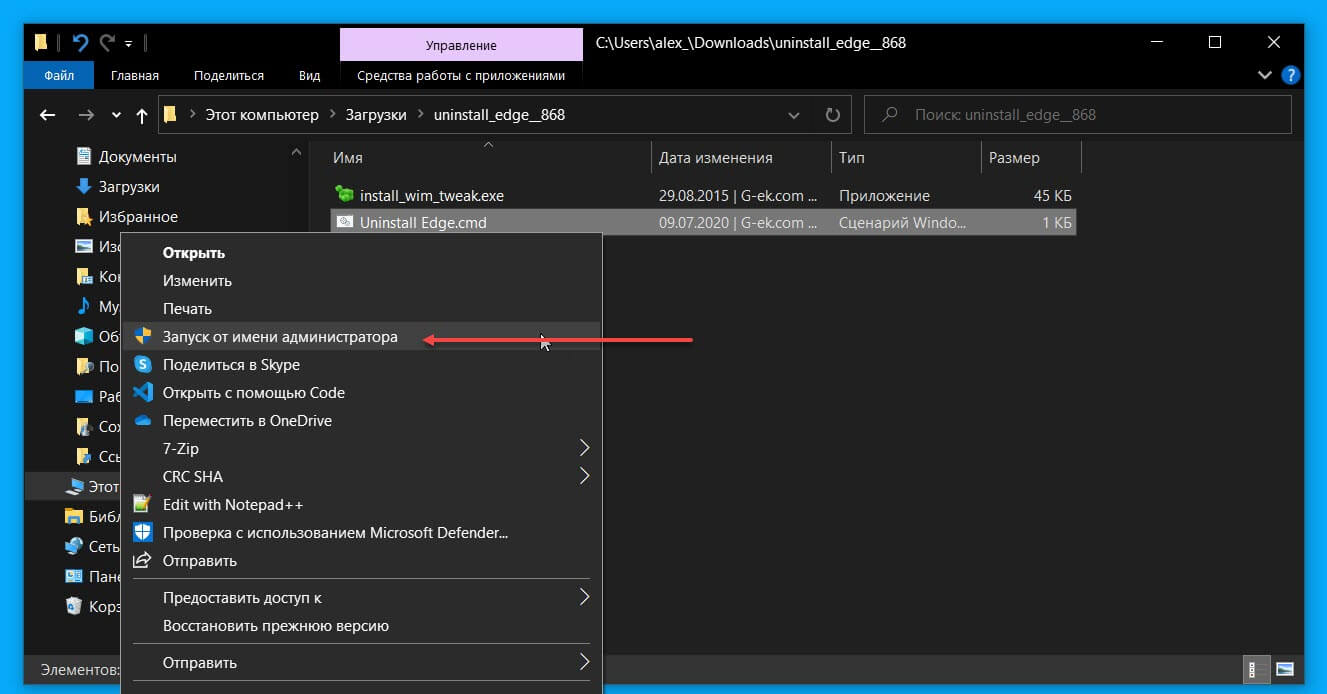
Task: Click the 45 КБ size cell
Action: coord(1052,196)
